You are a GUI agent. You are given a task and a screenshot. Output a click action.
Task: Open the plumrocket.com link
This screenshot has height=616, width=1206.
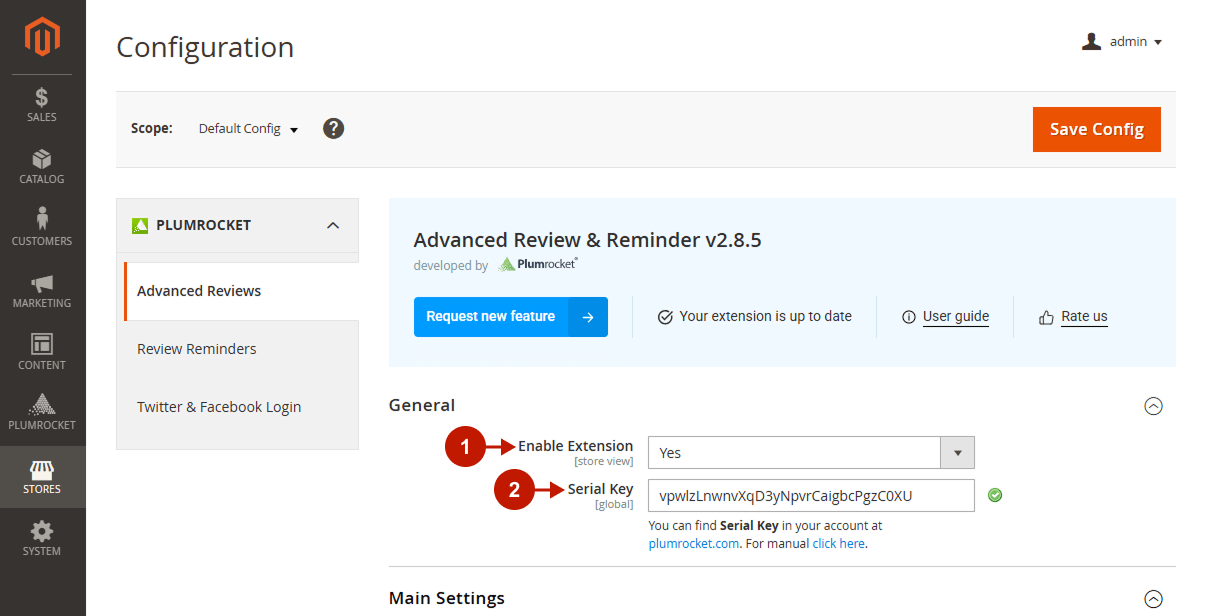tap(694, 544)
